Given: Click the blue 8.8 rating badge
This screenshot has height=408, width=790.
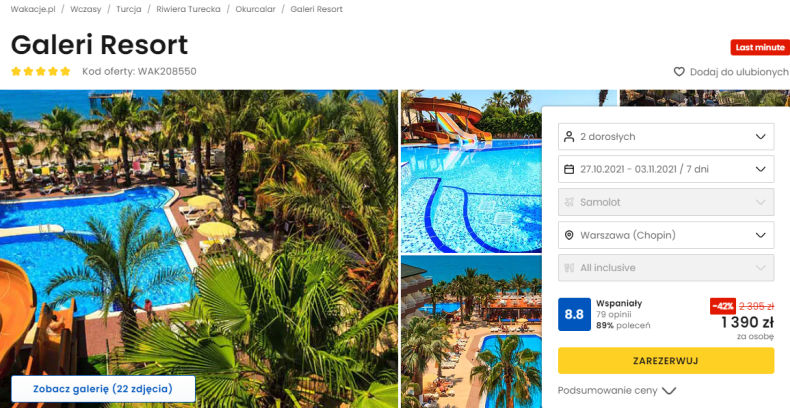Looking at the screenshot, I should click(x=574, y=314).
